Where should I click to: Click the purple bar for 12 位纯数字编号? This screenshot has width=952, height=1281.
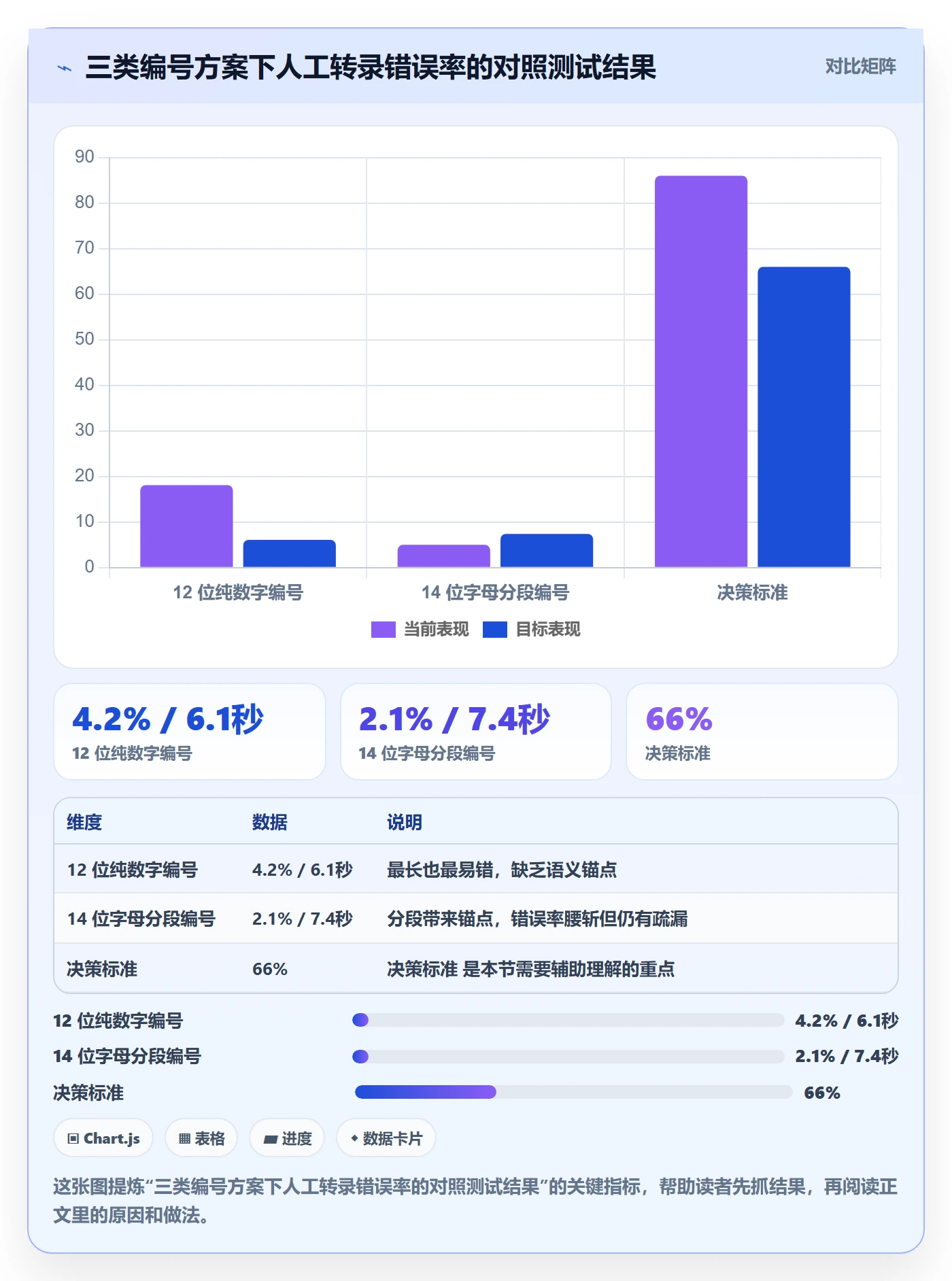tap(186, 526)
